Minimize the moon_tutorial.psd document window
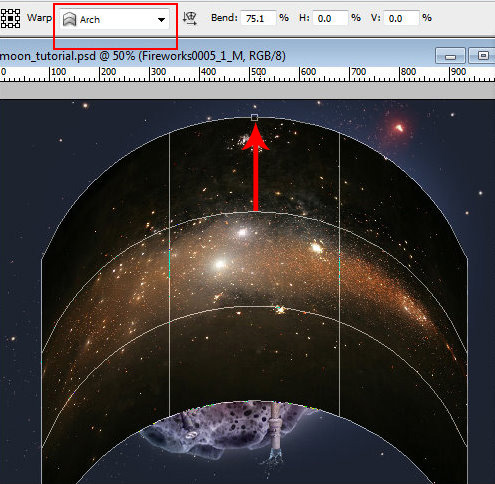This screenshot has width=495, height=484. pos(450,56)
